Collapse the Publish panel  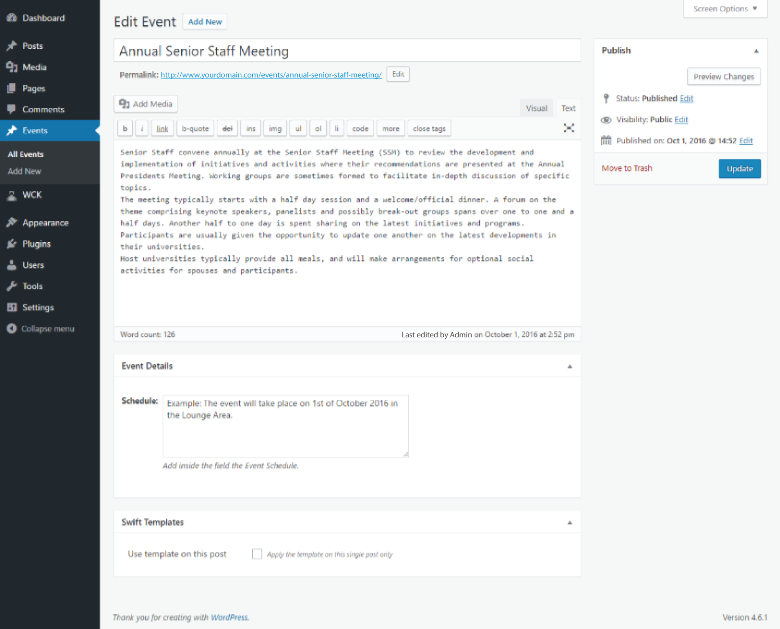click(x=756, y=51)
